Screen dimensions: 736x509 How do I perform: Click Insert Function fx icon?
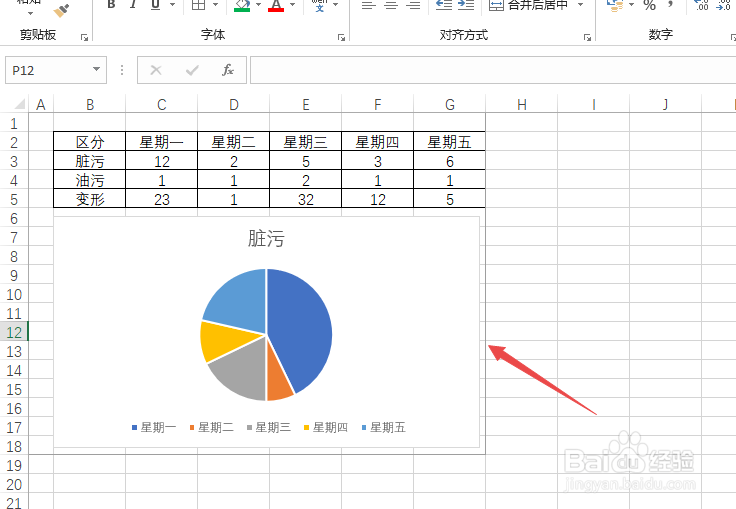coord(228,70)
